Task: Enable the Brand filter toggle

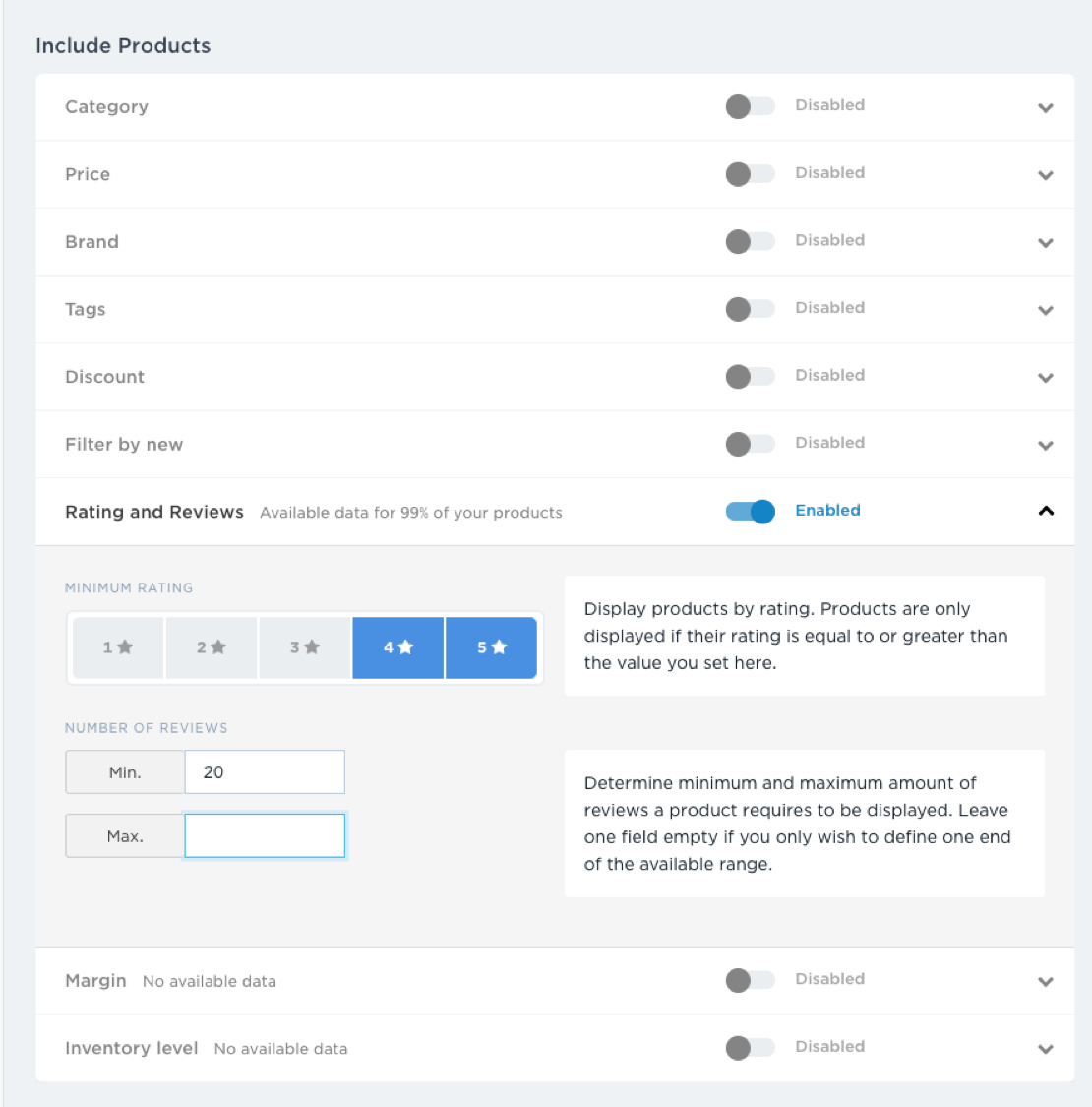Action: [x=750, y=241]
